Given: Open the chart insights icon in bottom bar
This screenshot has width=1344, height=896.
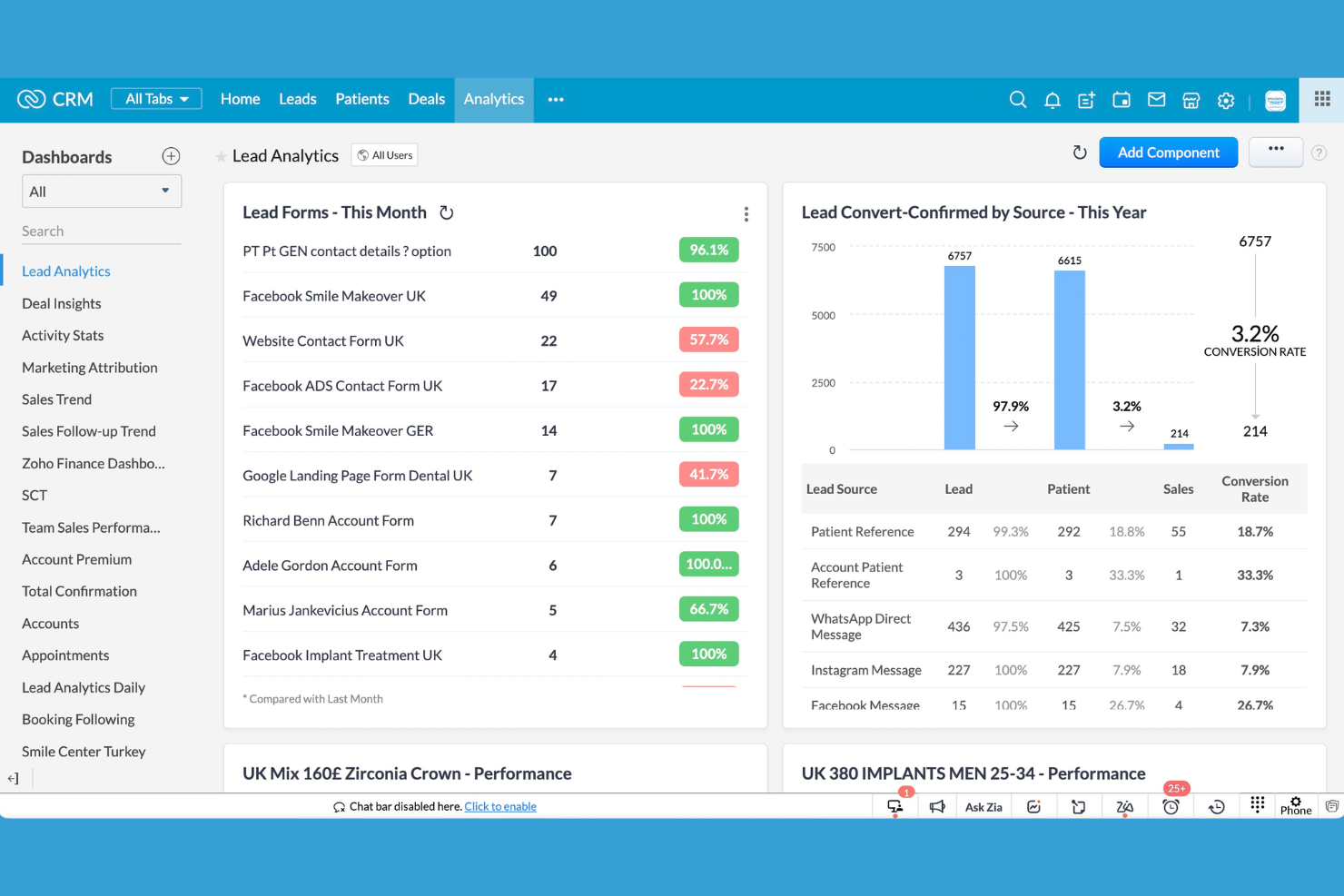Looking at the screenshot, I should [1033, 806].
